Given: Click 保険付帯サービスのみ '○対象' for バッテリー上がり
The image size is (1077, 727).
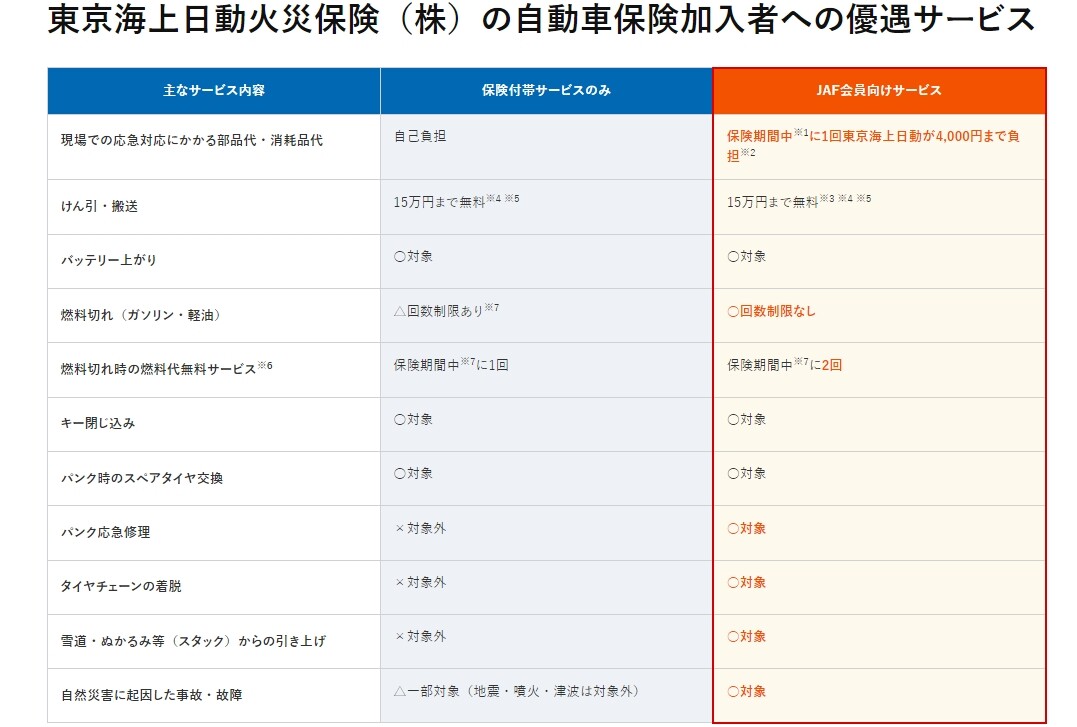Looking at the screenshot, I should point(413,256).
